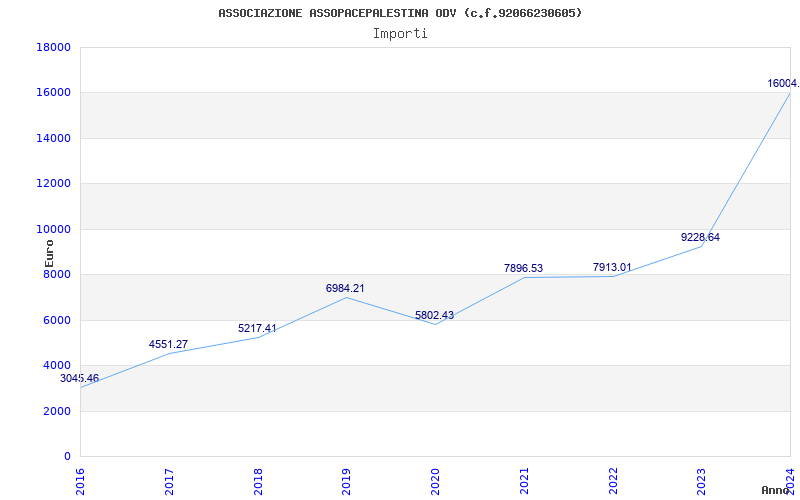Click the 2018 x-axis label
Image resolution: width=800 pixels, height=500 pixels.
pyautogui.click(x=258, y=482)
